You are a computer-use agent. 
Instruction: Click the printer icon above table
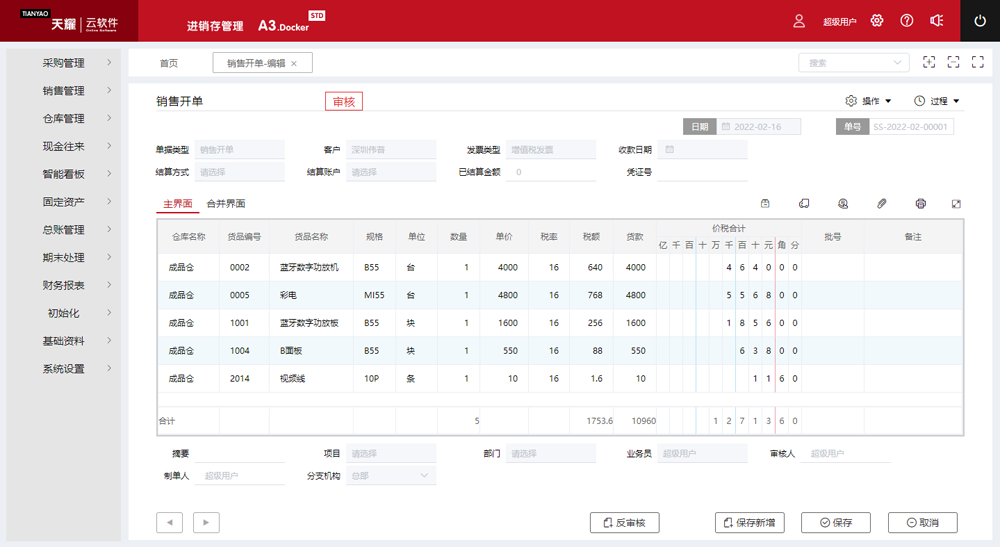pyautogui.click(x=920, y=204)
